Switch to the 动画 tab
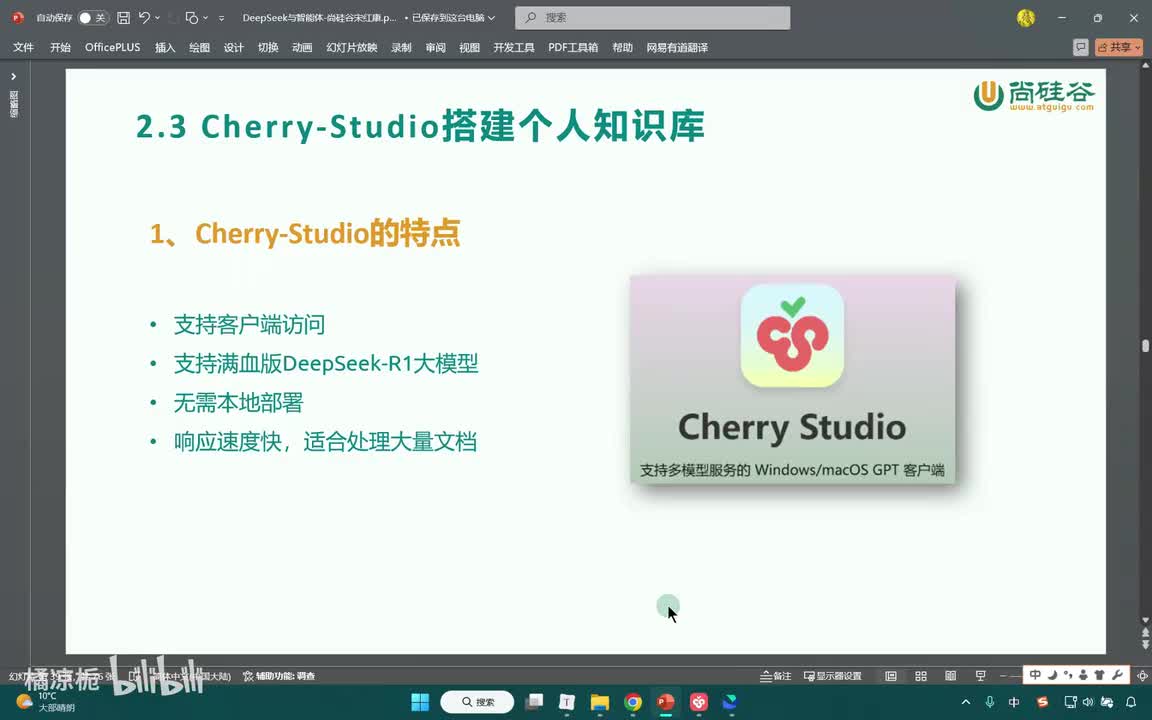1152x720 pixels. tap(302, 47)
